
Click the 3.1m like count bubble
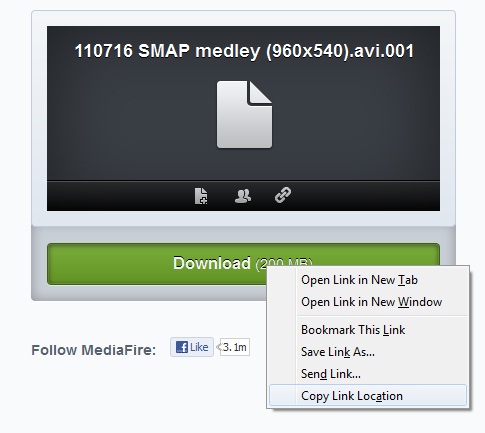(234, 347)
